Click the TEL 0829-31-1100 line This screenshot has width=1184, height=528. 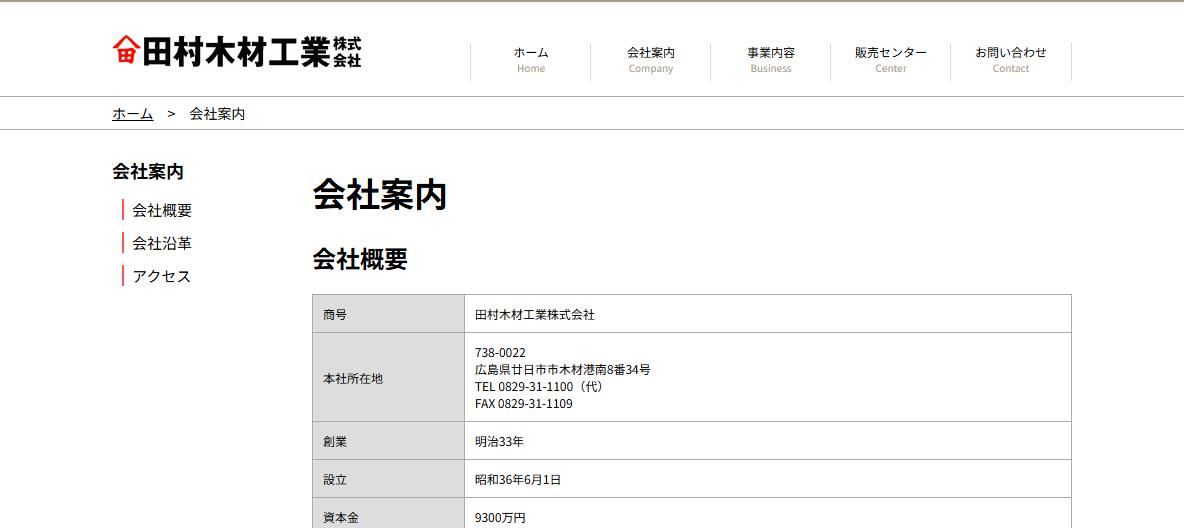tap(539, 387)
